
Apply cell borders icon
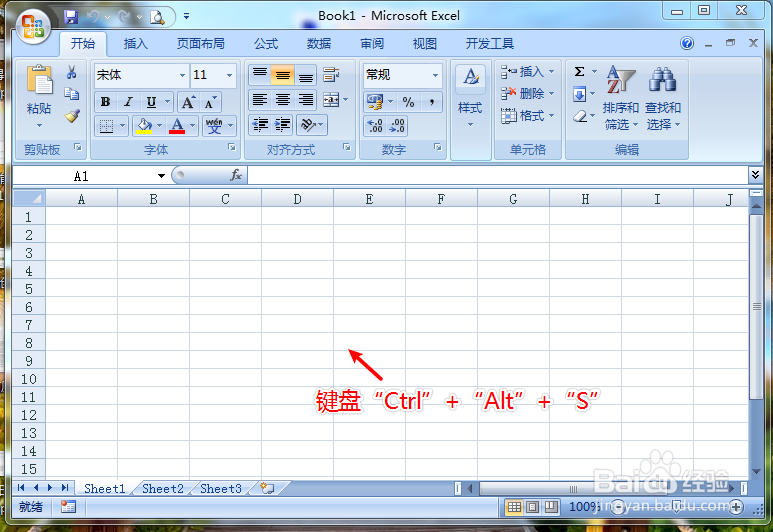[x=106, y=126]
